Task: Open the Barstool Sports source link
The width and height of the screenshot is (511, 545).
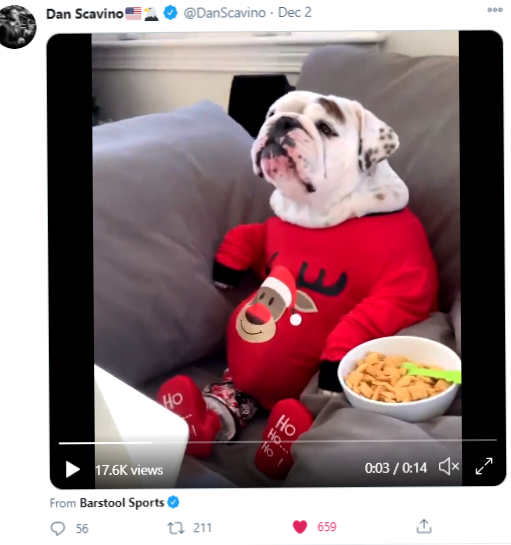Action: click(122, 503)
